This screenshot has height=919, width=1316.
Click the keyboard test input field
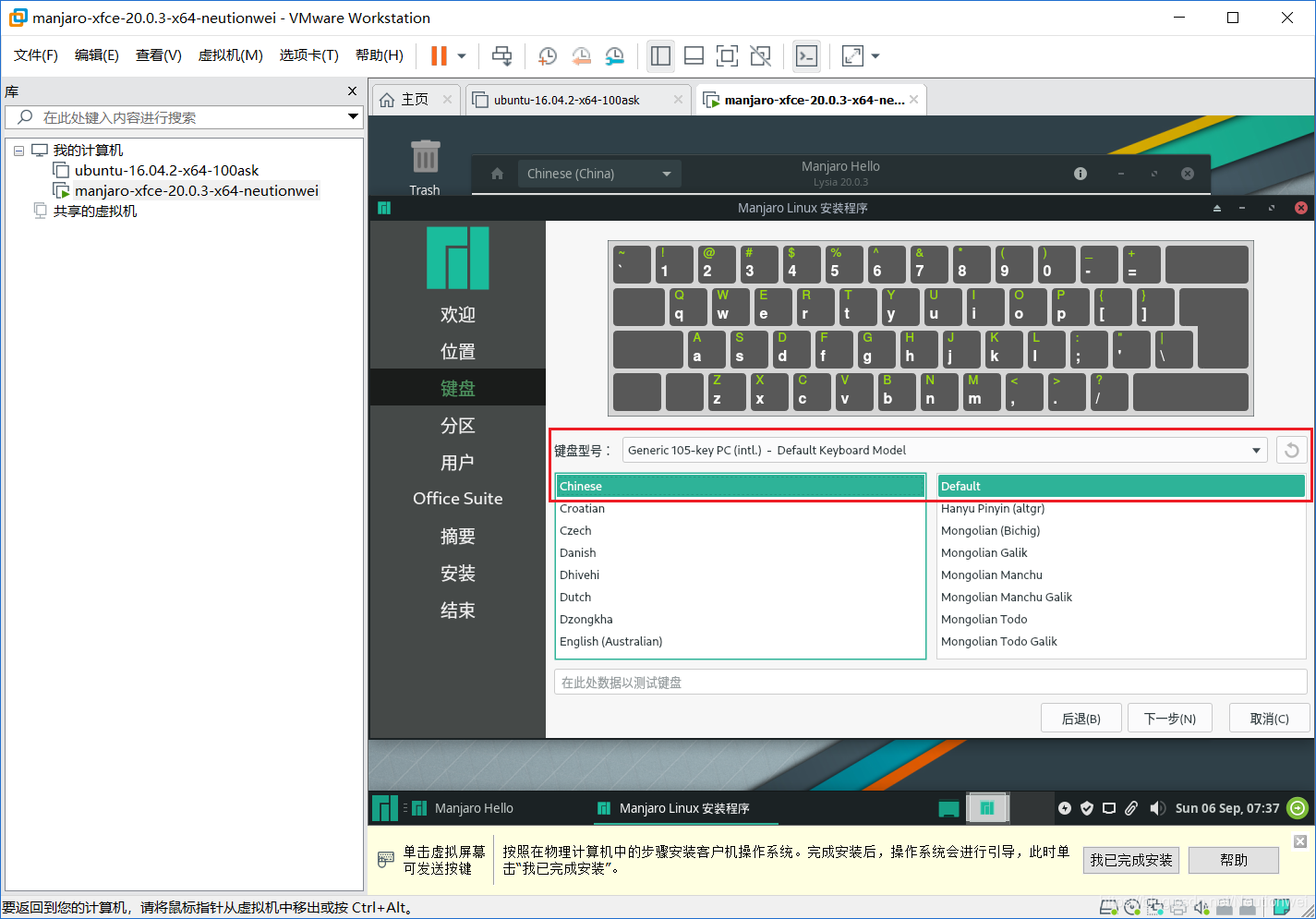[x=931, y=683]
